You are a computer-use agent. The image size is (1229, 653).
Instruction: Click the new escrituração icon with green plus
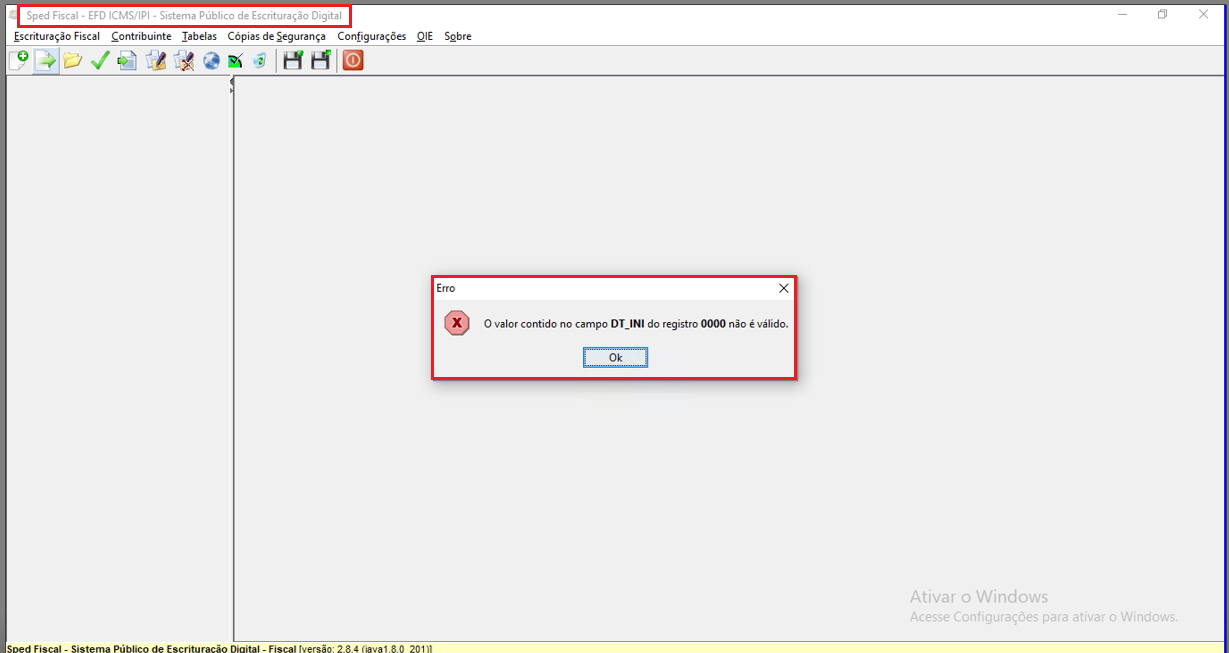(19, 61)
